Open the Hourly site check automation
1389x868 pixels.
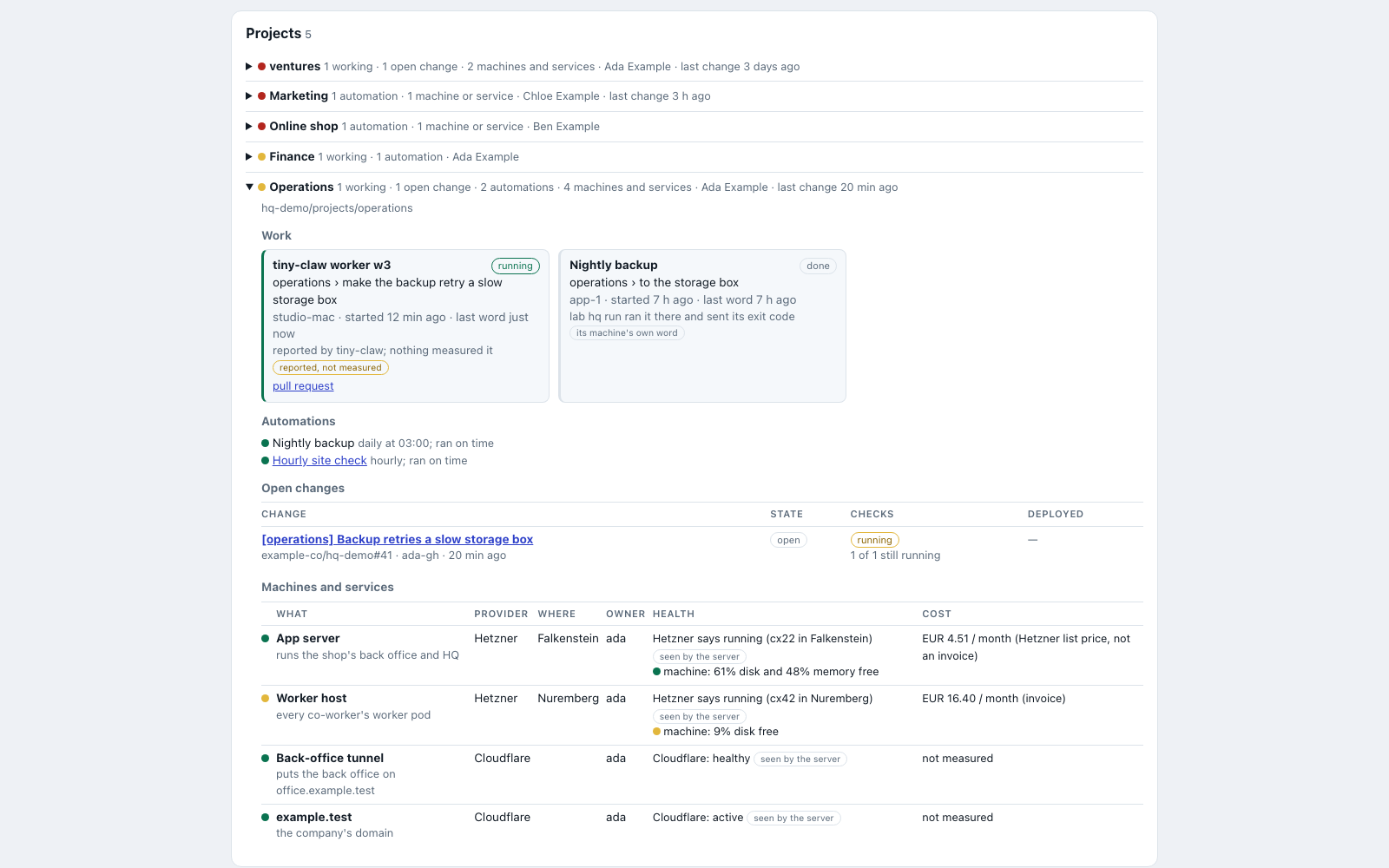(319, 461)
